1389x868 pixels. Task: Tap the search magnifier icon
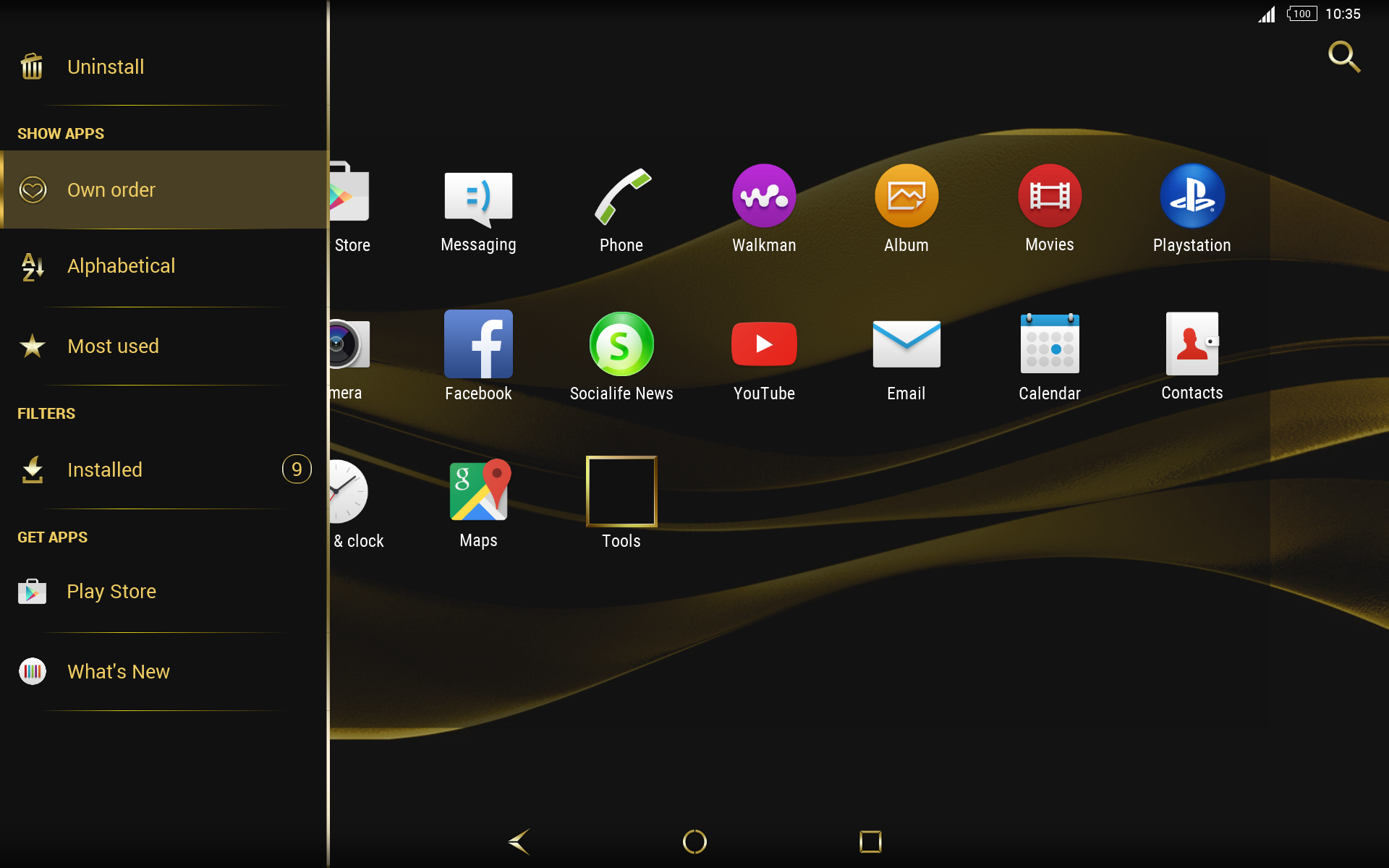pos(1344,56)
